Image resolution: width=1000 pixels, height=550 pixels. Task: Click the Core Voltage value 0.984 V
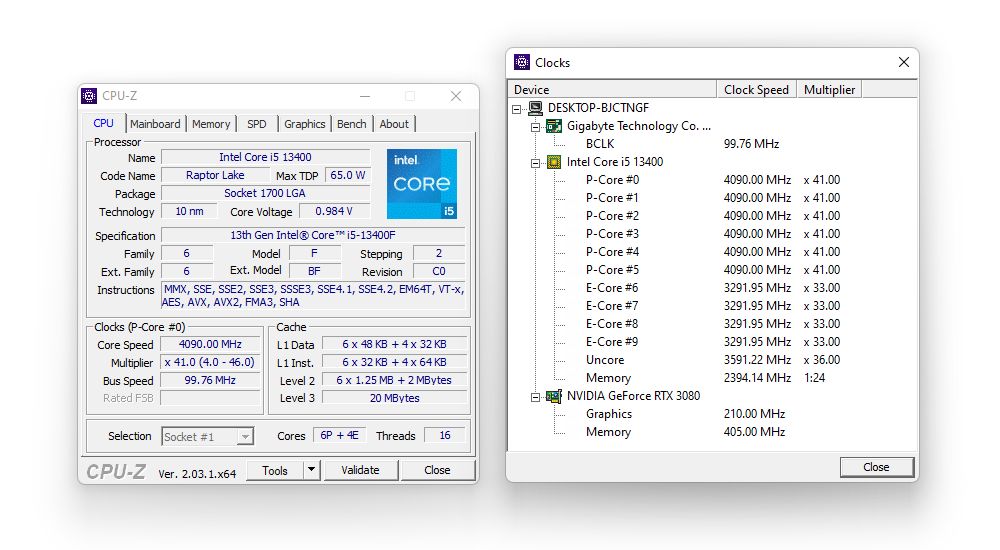click(334, 211)
